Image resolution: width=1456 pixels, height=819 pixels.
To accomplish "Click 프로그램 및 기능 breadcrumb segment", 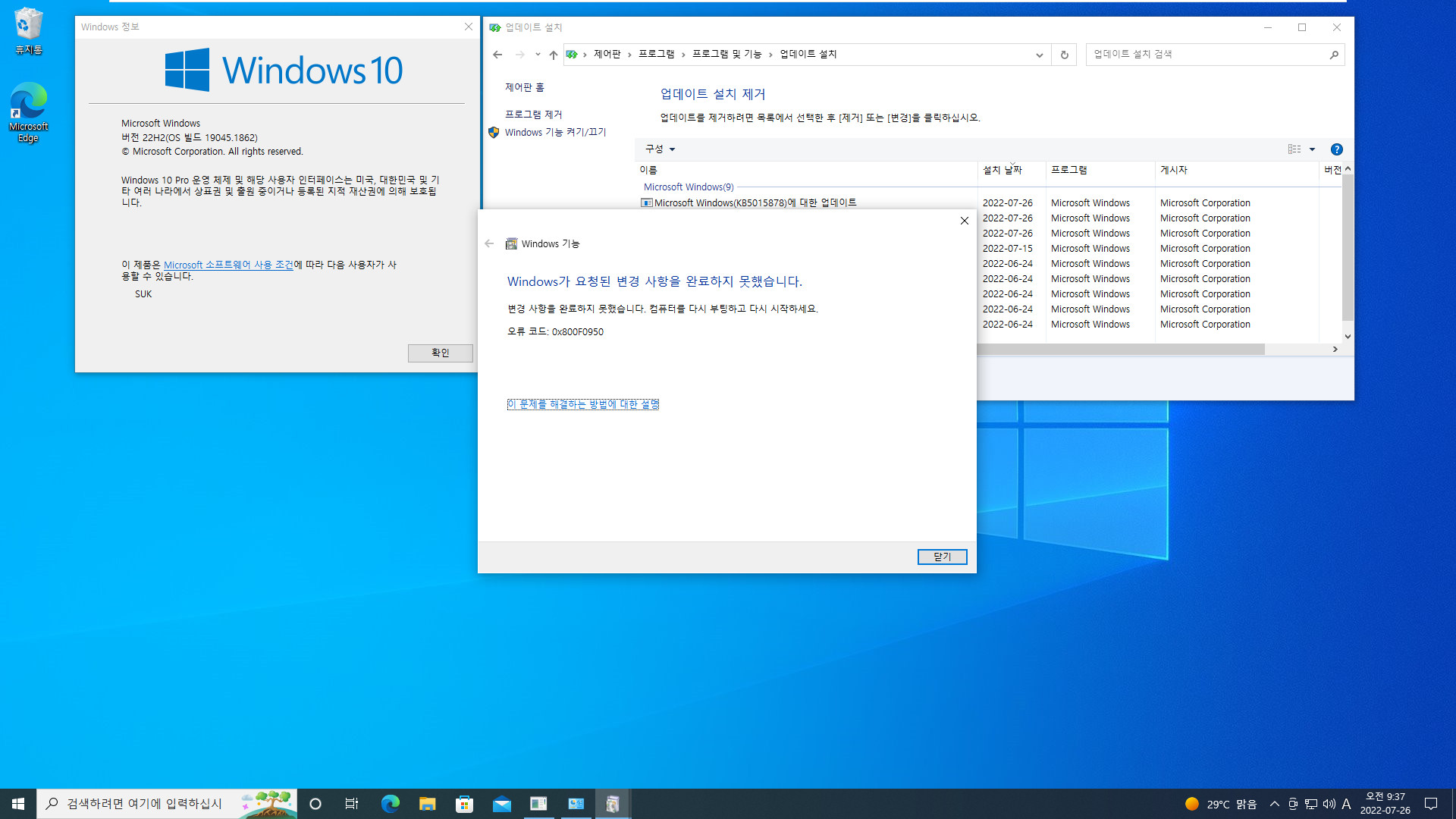I will 726,54.
